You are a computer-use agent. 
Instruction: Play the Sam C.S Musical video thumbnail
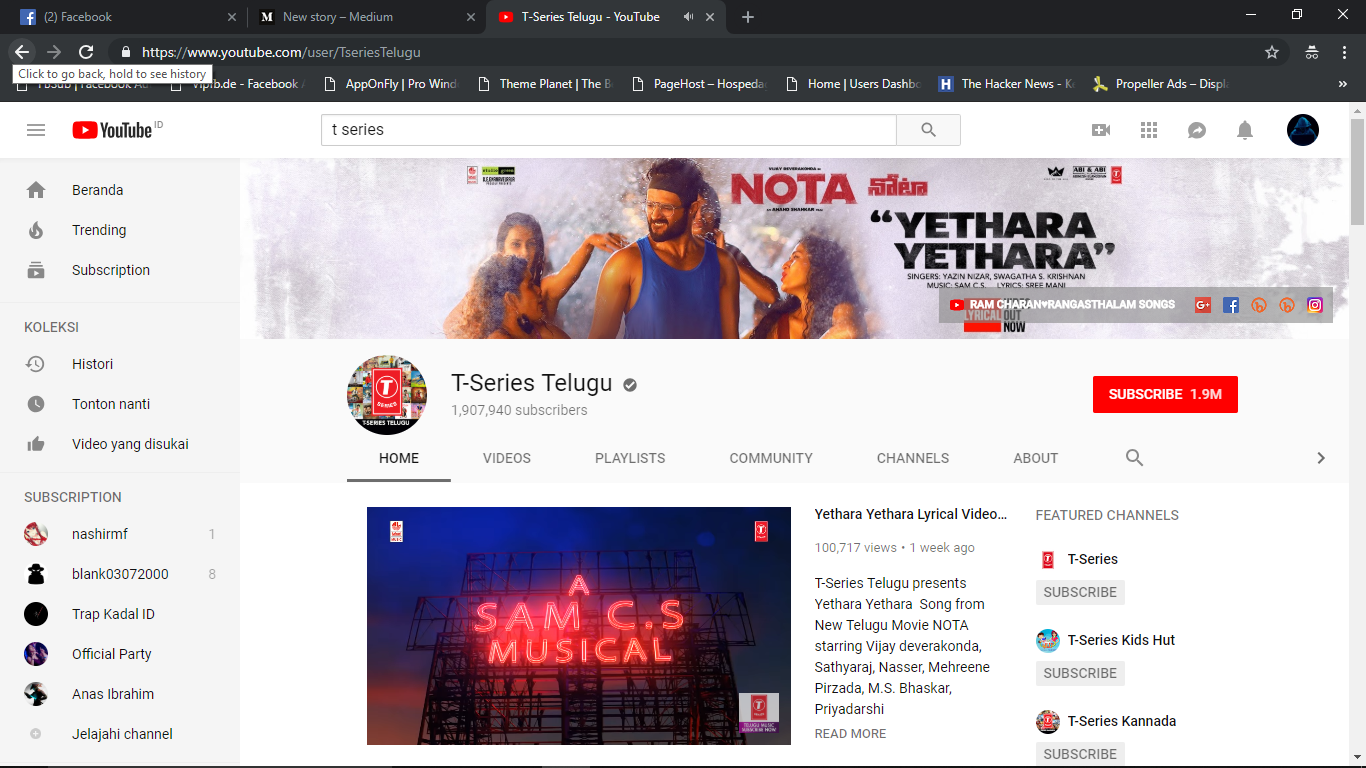pos(579,626)
